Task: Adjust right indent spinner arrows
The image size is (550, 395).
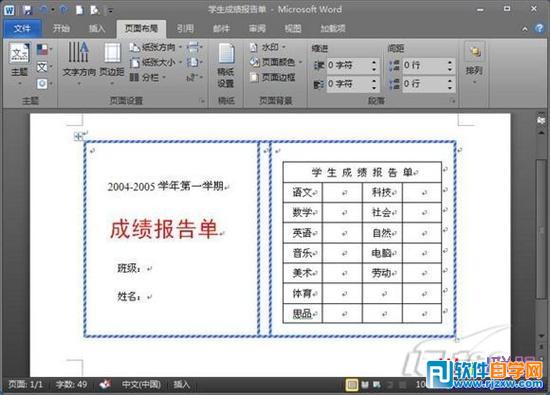Action: coord(374,84)
